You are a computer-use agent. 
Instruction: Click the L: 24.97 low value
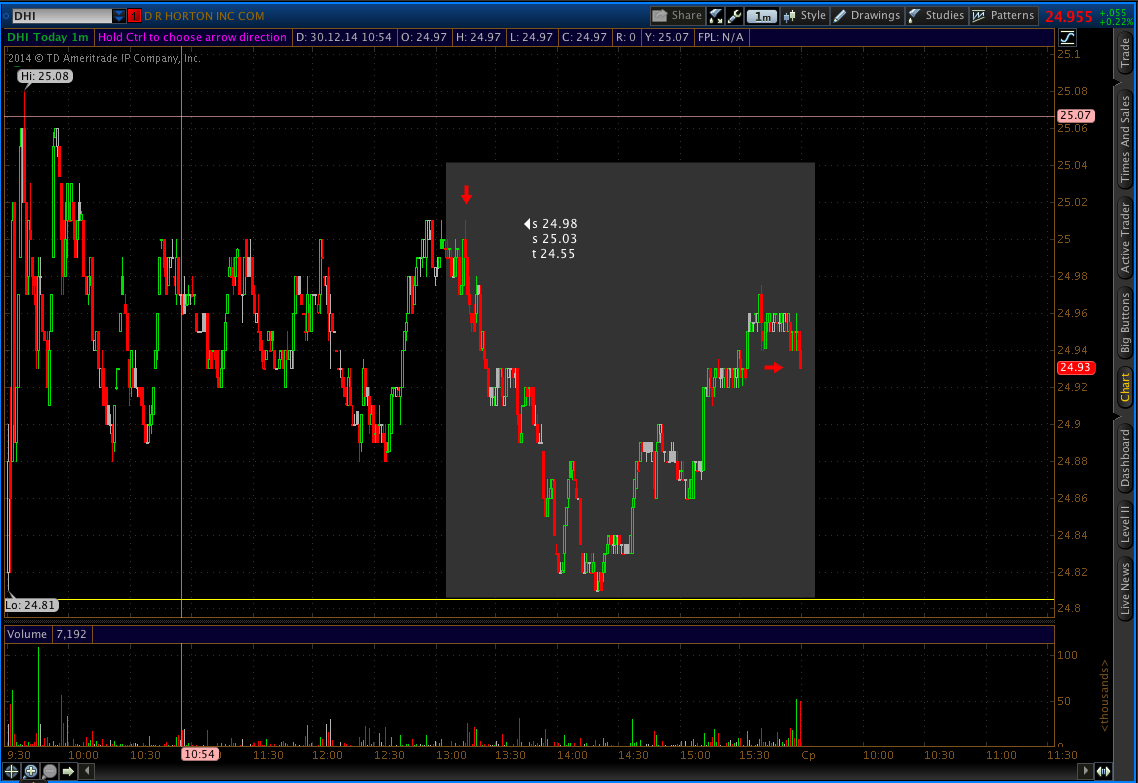coord(531,37)
